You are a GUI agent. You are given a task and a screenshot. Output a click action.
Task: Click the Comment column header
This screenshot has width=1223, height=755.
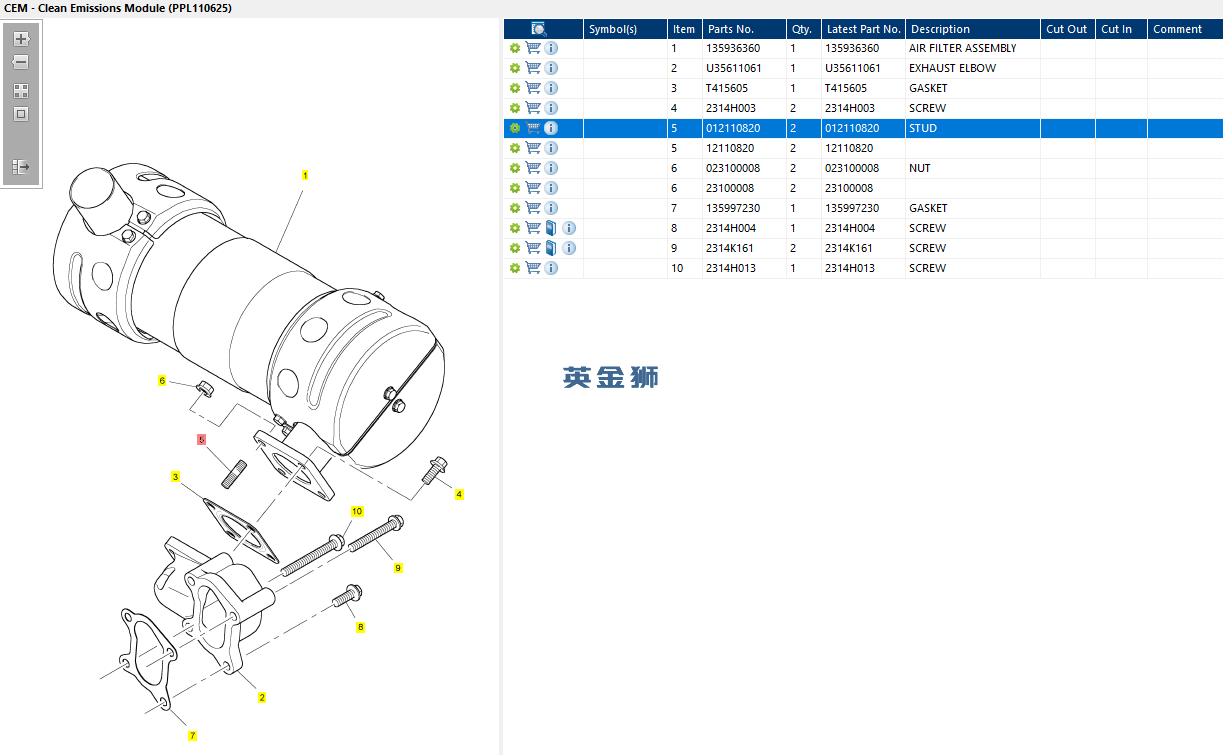point(1185,29)
